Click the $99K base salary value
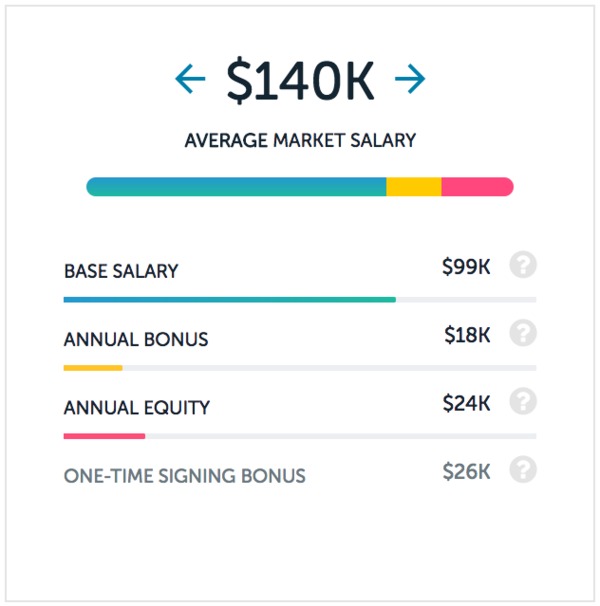 [466, 267]
